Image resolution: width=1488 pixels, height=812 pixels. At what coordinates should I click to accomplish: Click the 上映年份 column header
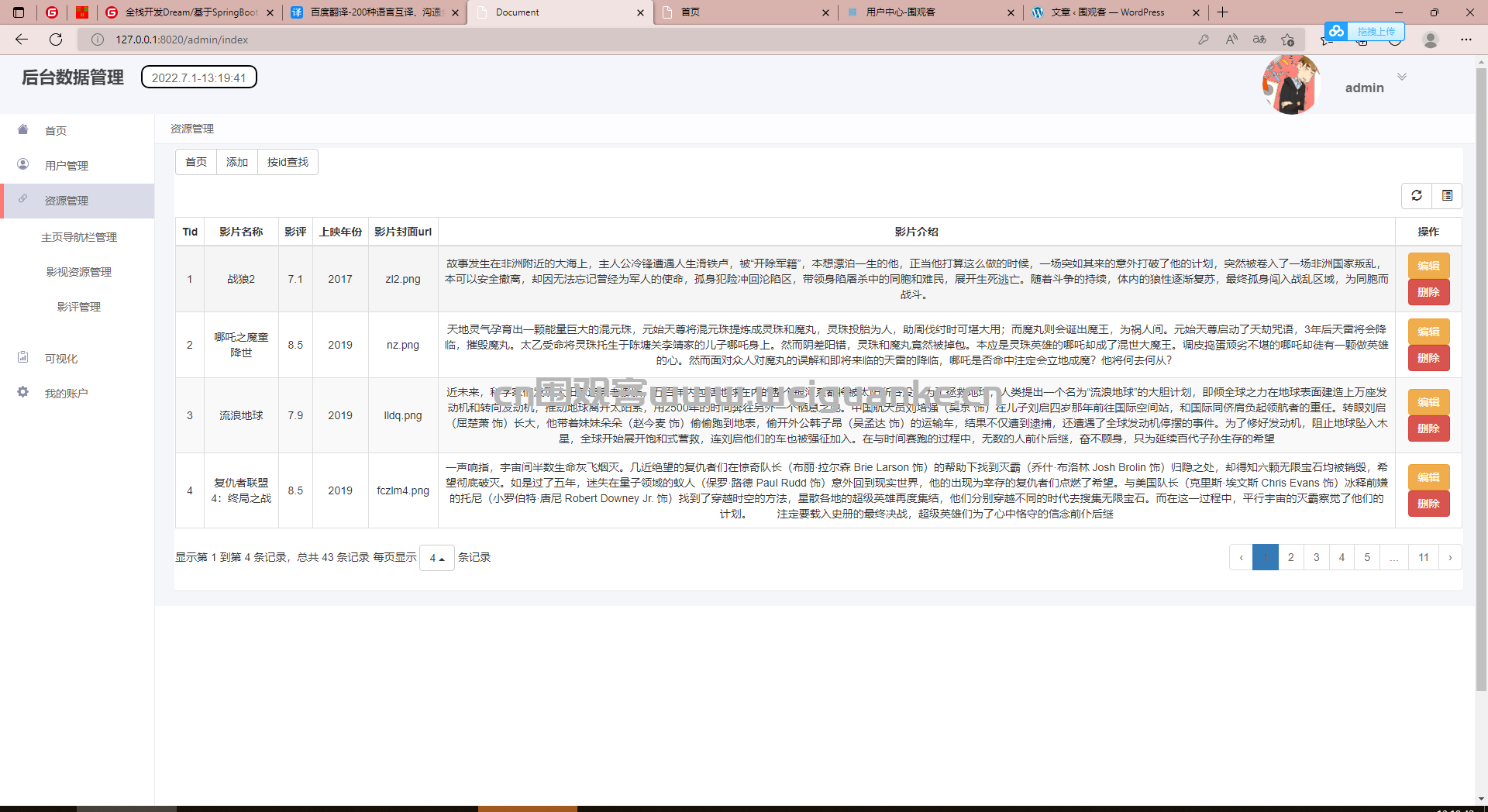(x=340, y=232)
